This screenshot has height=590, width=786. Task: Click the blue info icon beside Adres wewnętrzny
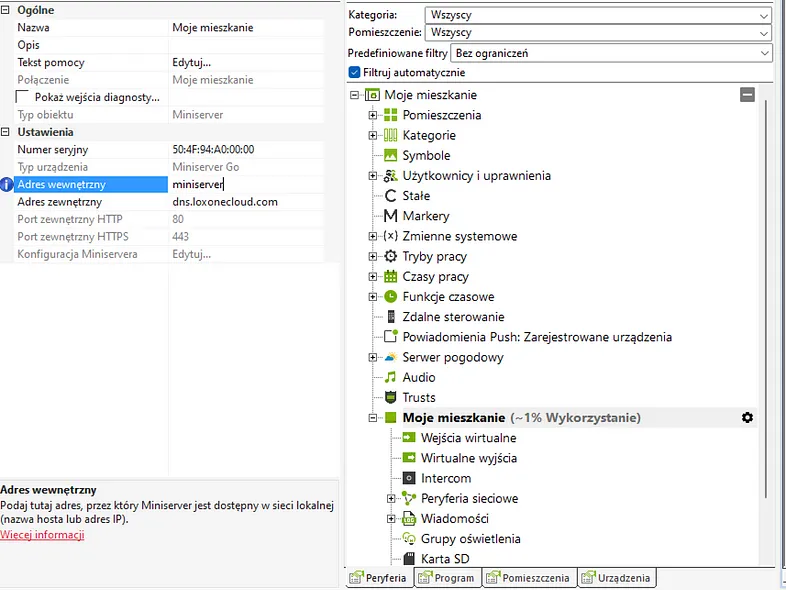[7, 184]
